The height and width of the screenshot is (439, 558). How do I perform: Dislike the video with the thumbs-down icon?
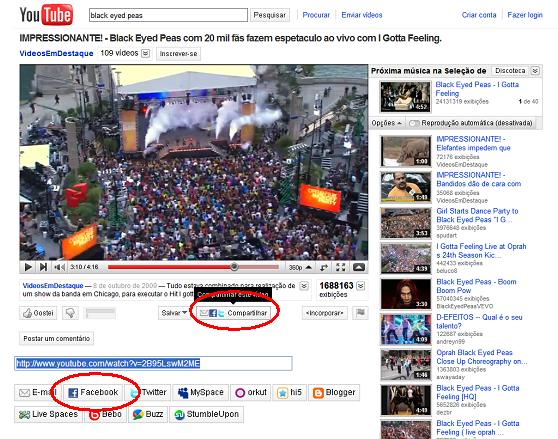(70, 313)
